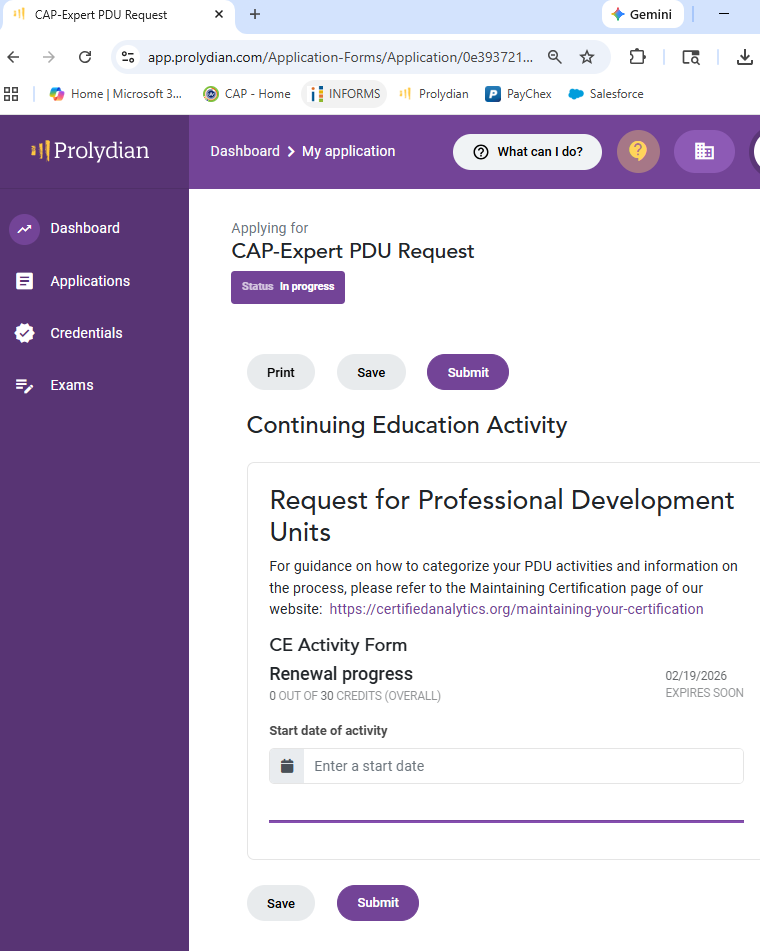
Task: Reload the page with the browser refresh icon
Action: point(85,57)
